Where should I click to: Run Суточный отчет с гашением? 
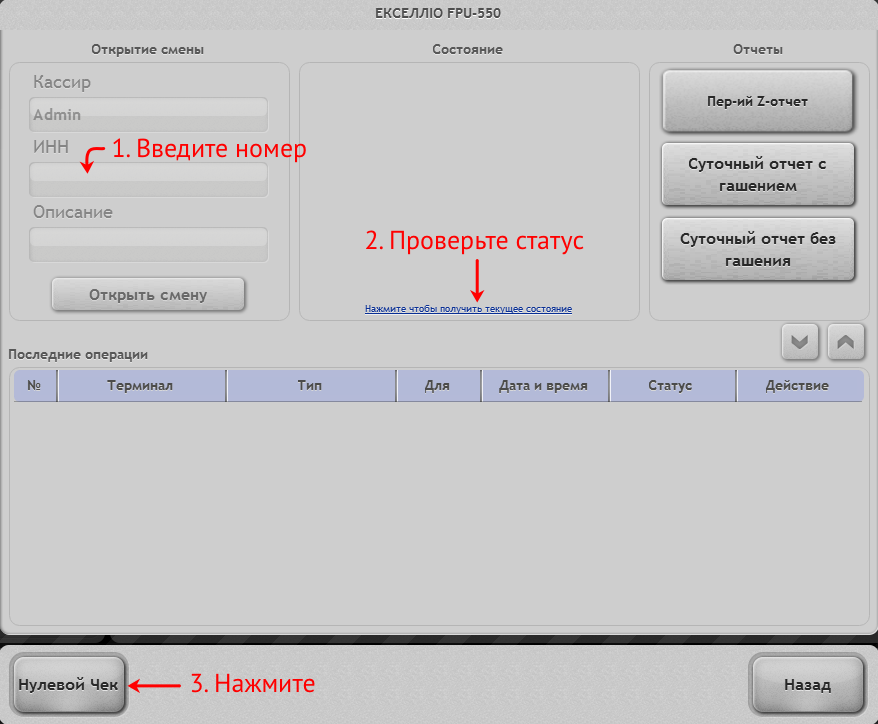[758, 175]
